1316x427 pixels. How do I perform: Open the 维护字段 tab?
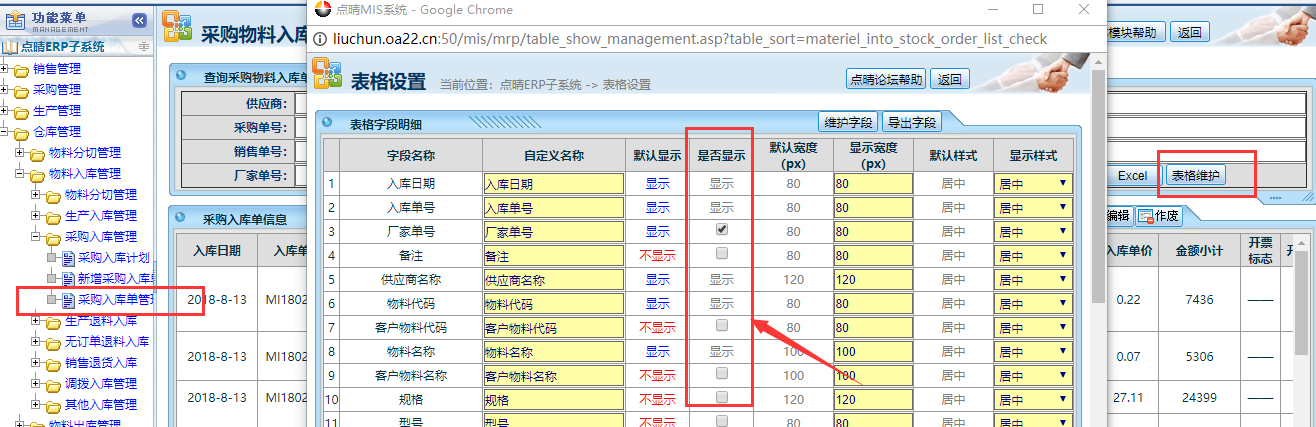coord(848,122)
